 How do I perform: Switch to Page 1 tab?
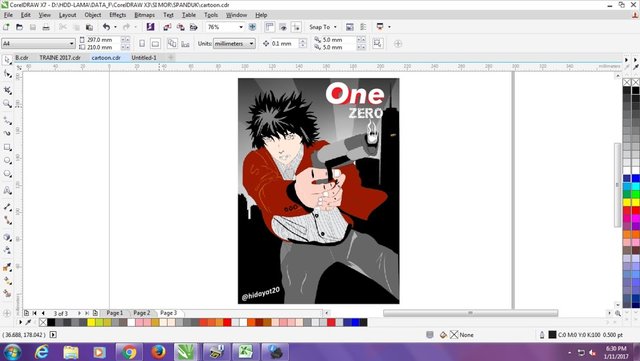[x=115, y=313]
